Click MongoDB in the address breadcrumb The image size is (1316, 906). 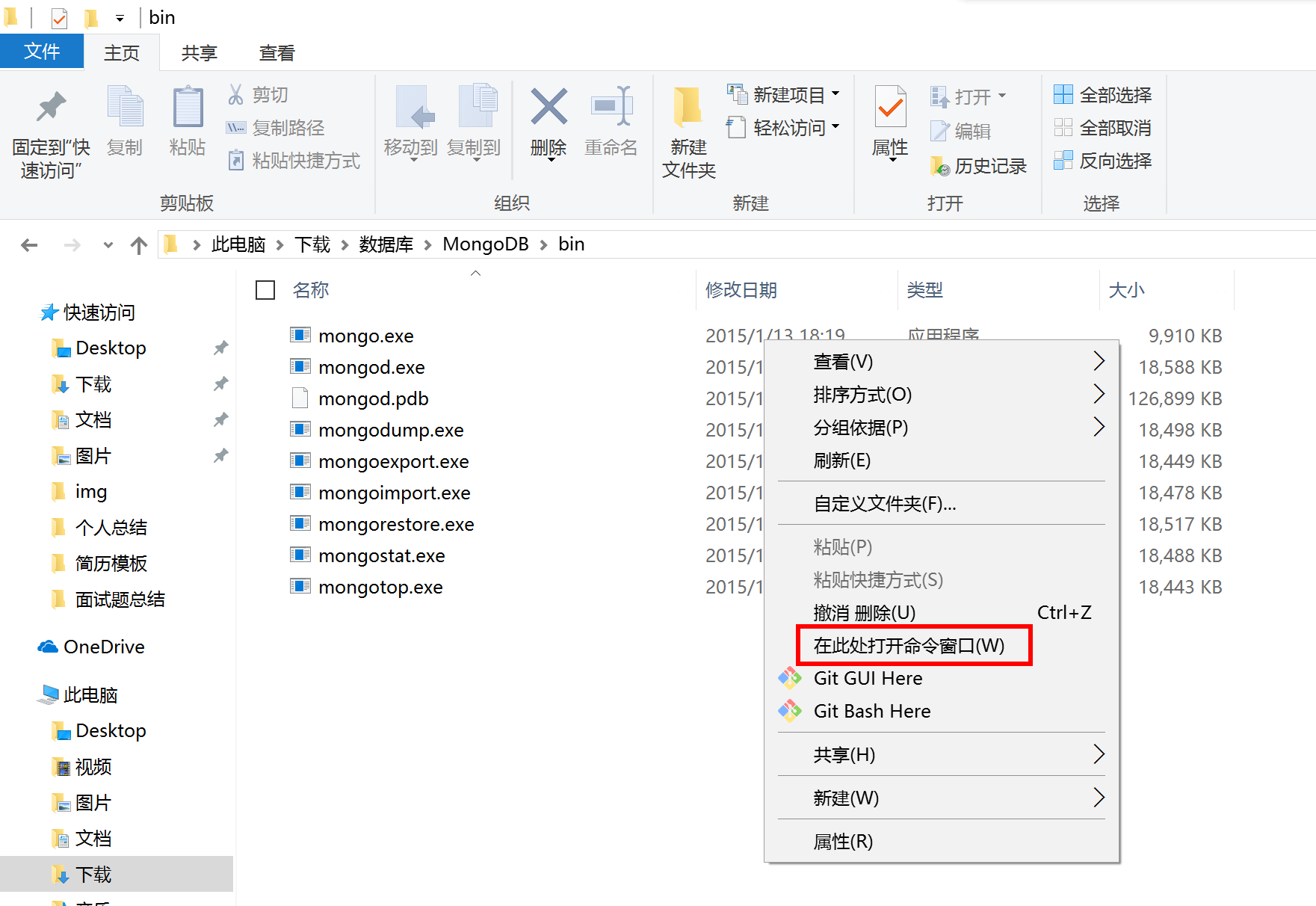pyautogui.click(x=486, y=244)
